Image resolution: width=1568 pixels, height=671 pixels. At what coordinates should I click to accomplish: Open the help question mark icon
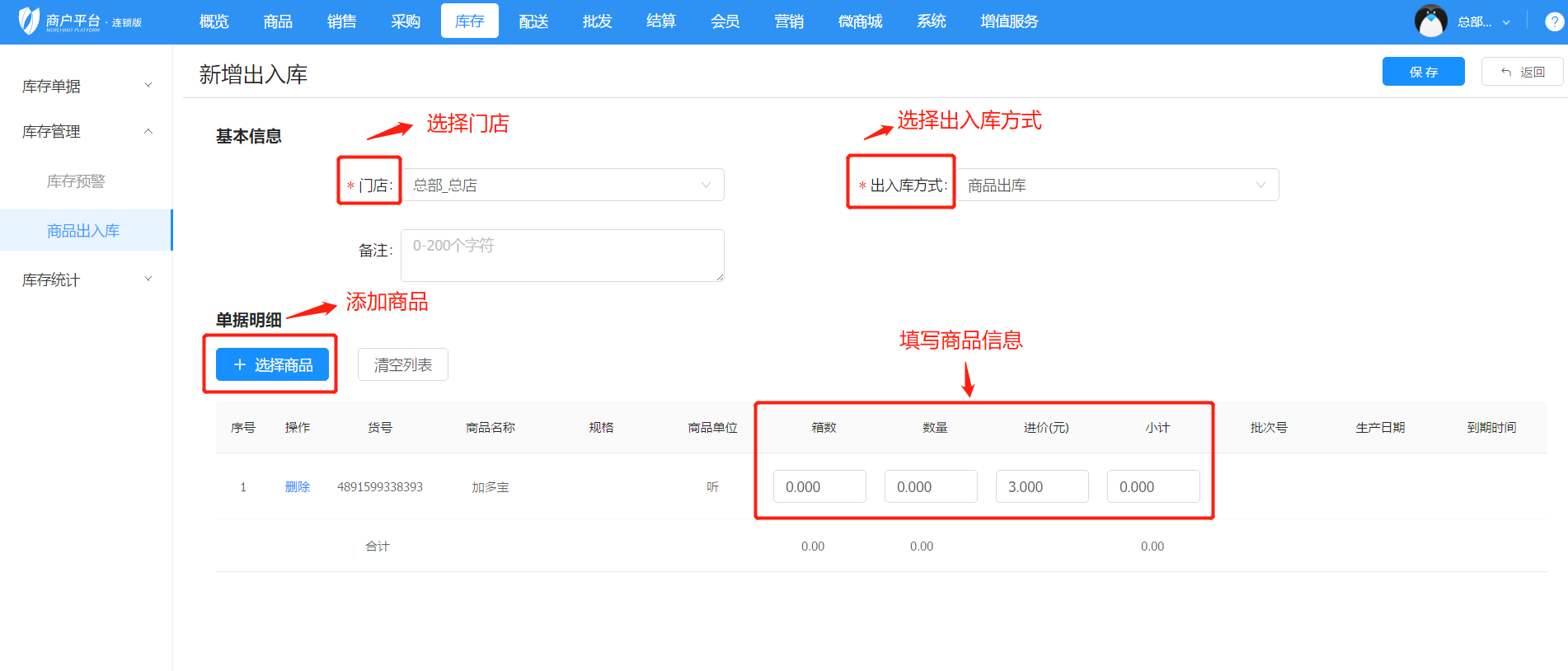point(1554,22)
